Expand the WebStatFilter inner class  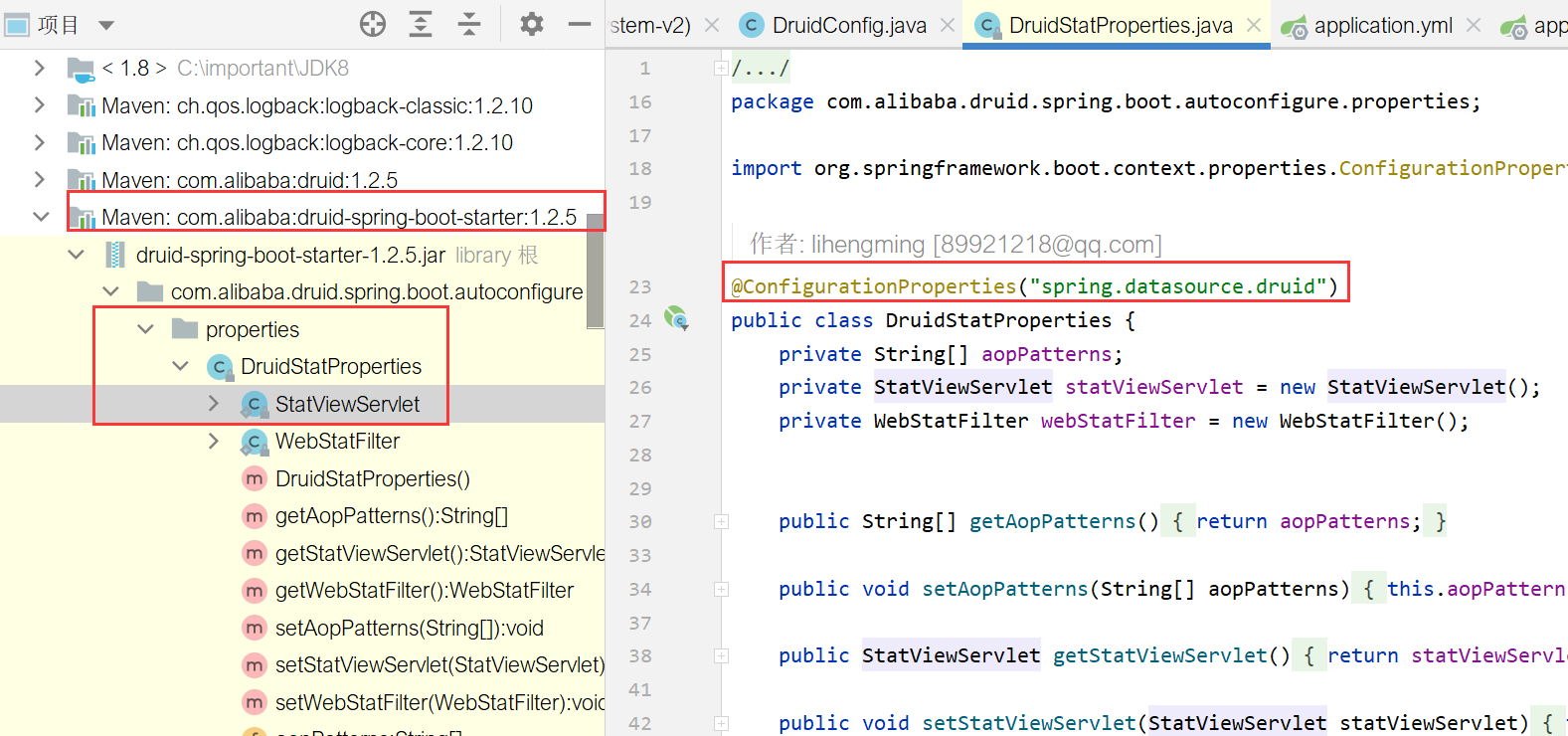click(214, 441)
